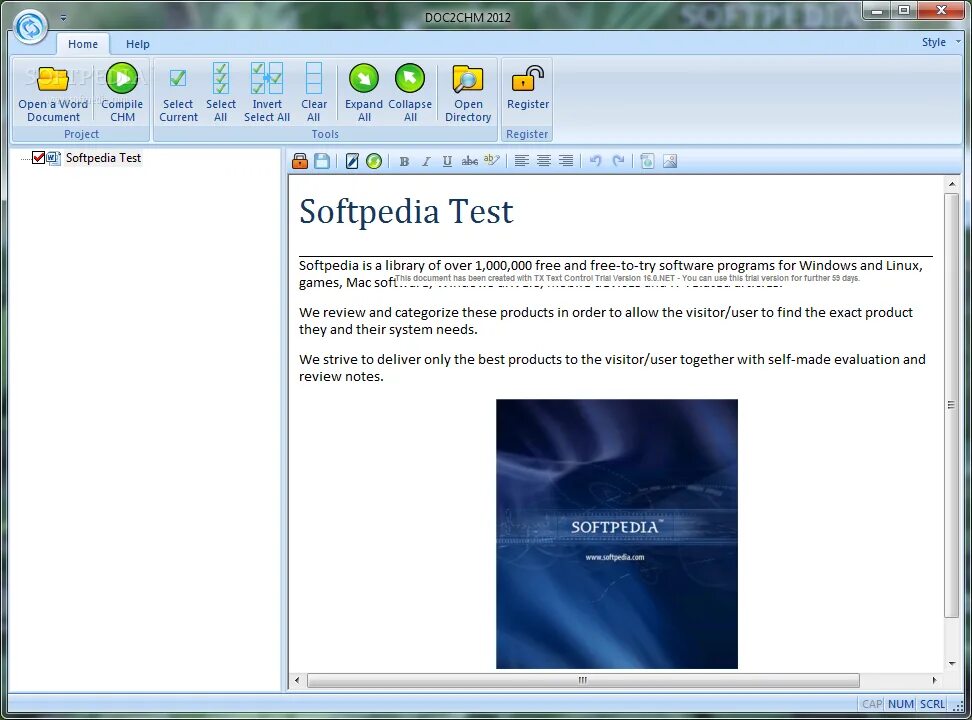Click the NUM status bar indicator

pyautogui.click(x=900, y=704)
